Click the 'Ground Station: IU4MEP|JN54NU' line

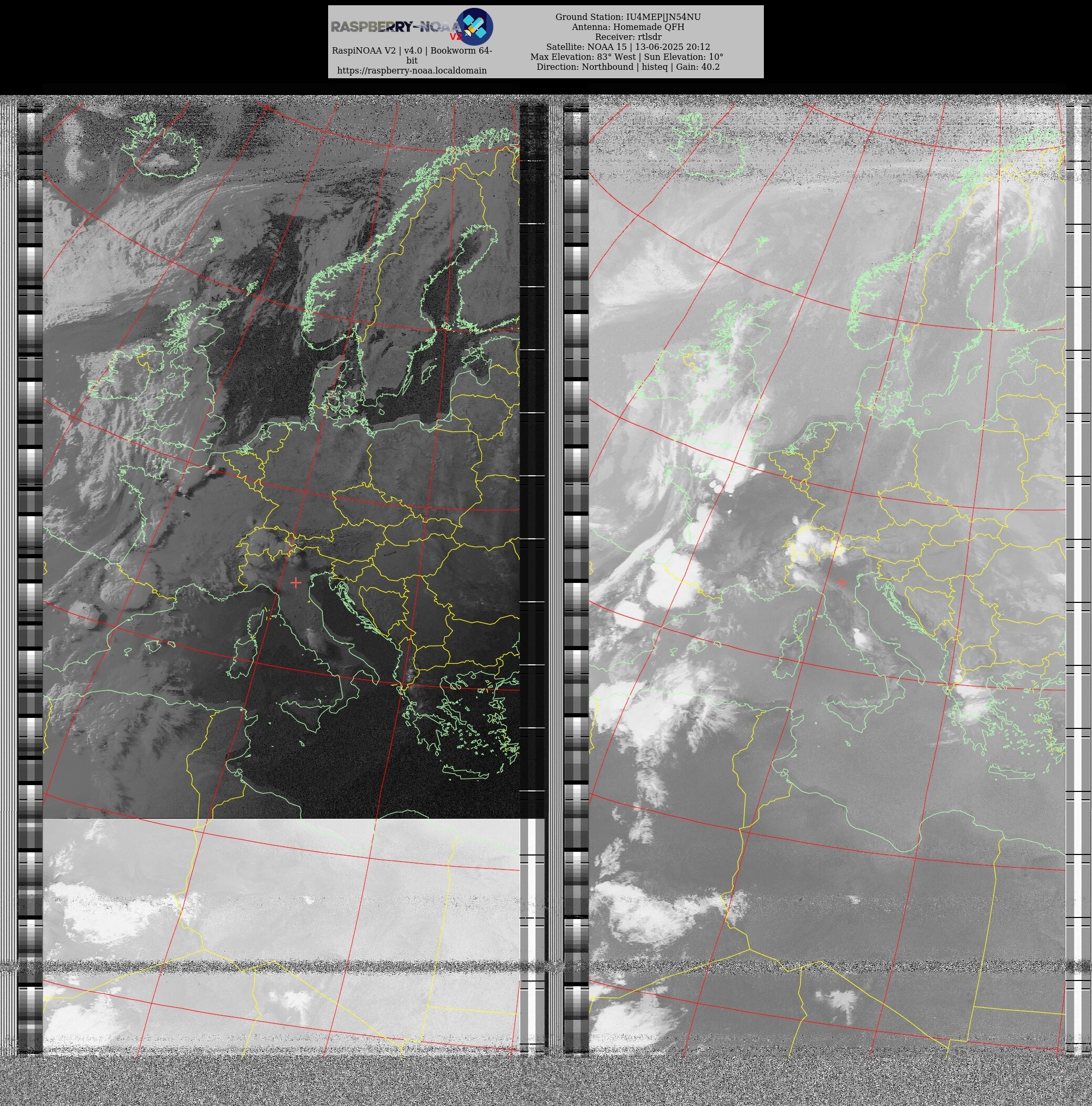tap(628, 17)
